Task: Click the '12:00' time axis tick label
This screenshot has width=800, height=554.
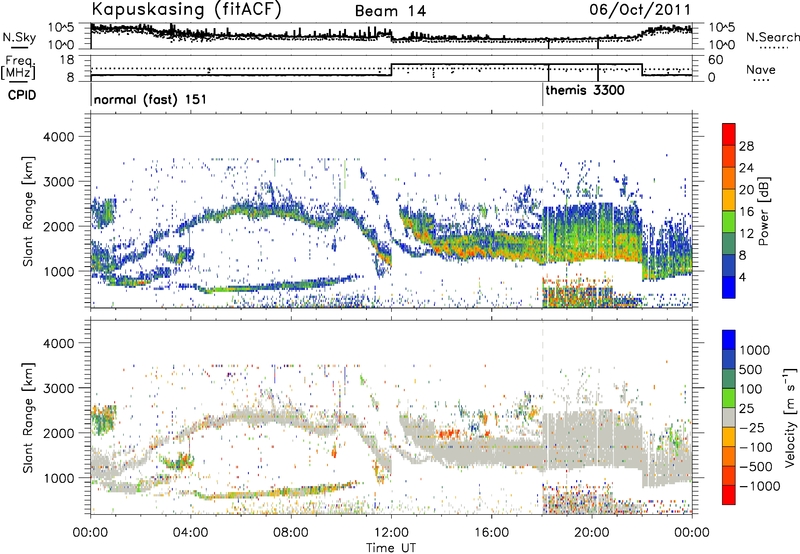Action: point(391,533)
